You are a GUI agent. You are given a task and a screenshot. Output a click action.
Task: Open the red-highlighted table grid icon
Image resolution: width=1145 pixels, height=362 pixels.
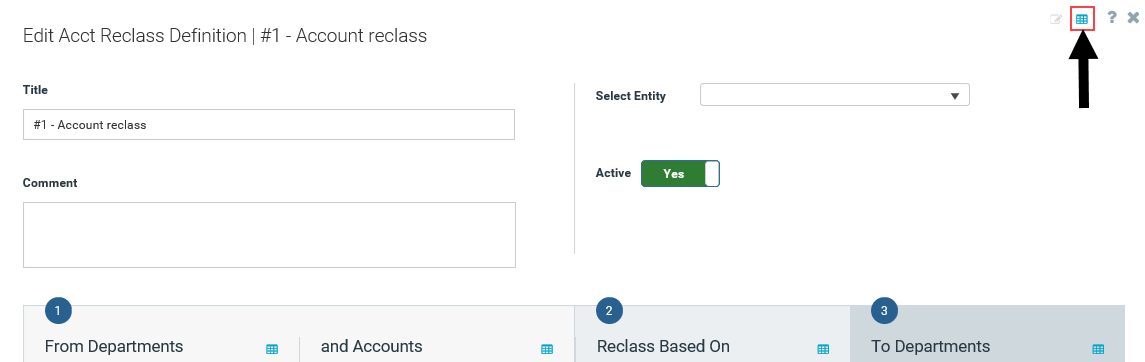pos(1082,20)
